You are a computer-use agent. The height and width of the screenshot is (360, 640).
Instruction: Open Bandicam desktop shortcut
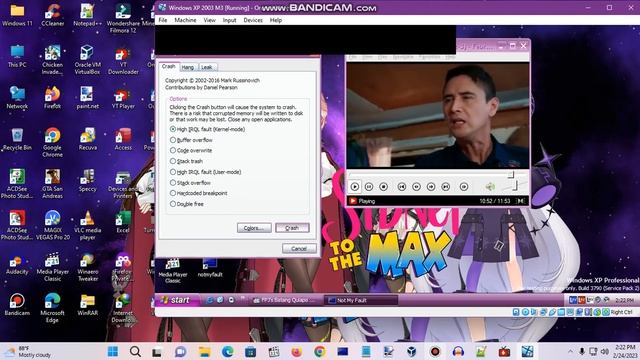(x=17, y=305)
